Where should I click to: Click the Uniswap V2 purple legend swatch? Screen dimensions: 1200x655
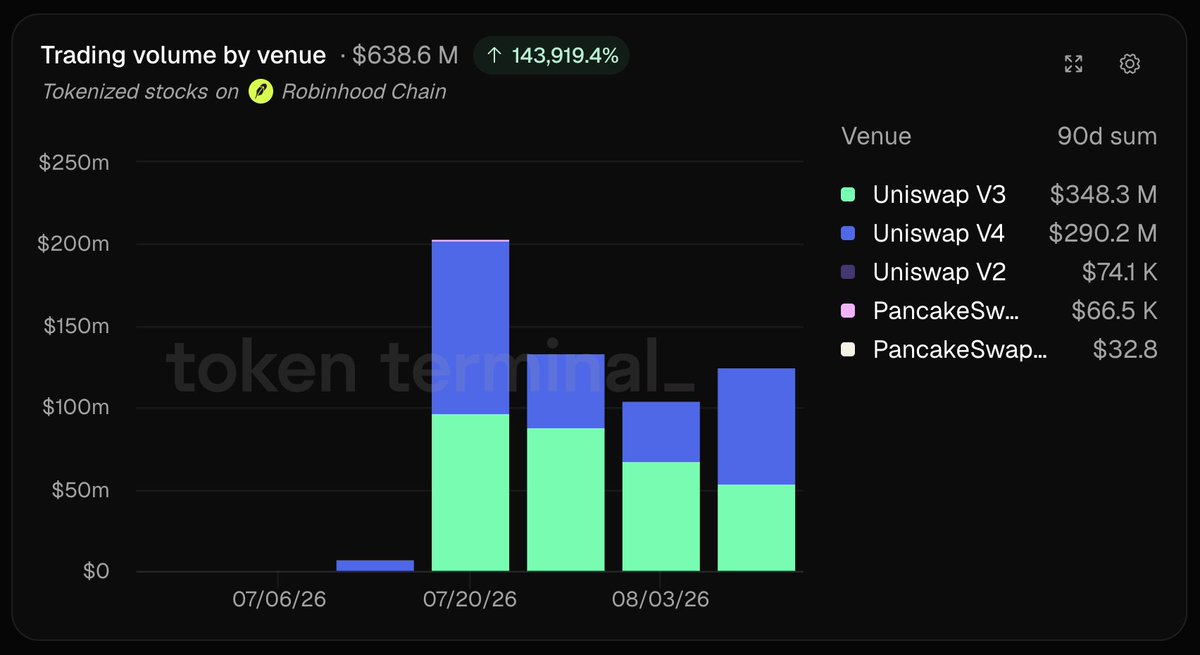(849, 272)
